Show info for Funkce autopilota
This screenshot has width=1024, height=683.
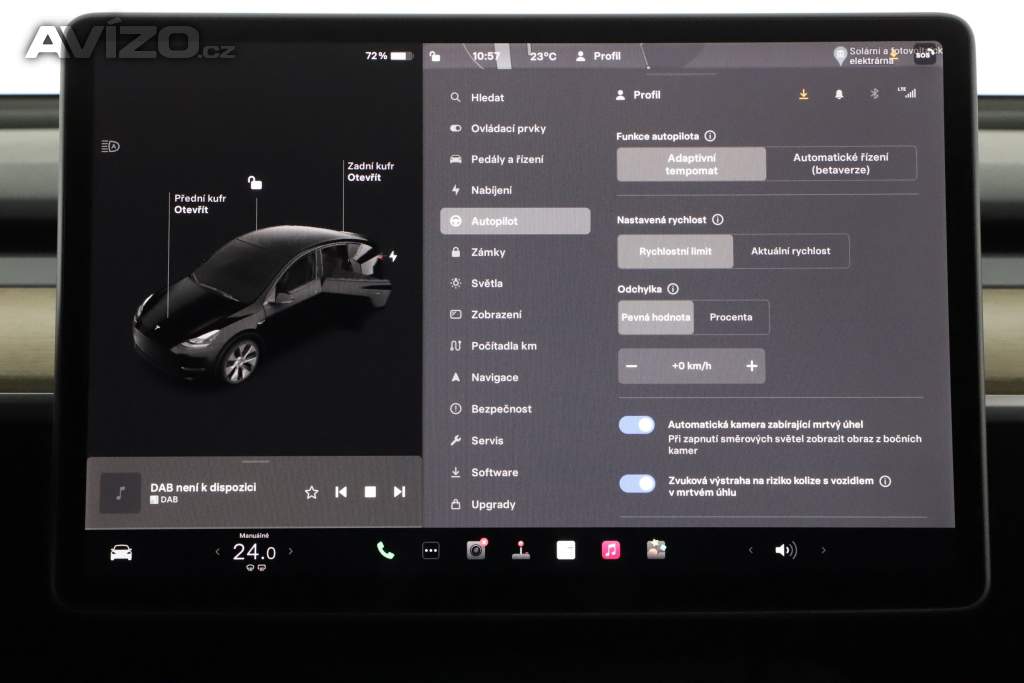[x=710, y=136]
